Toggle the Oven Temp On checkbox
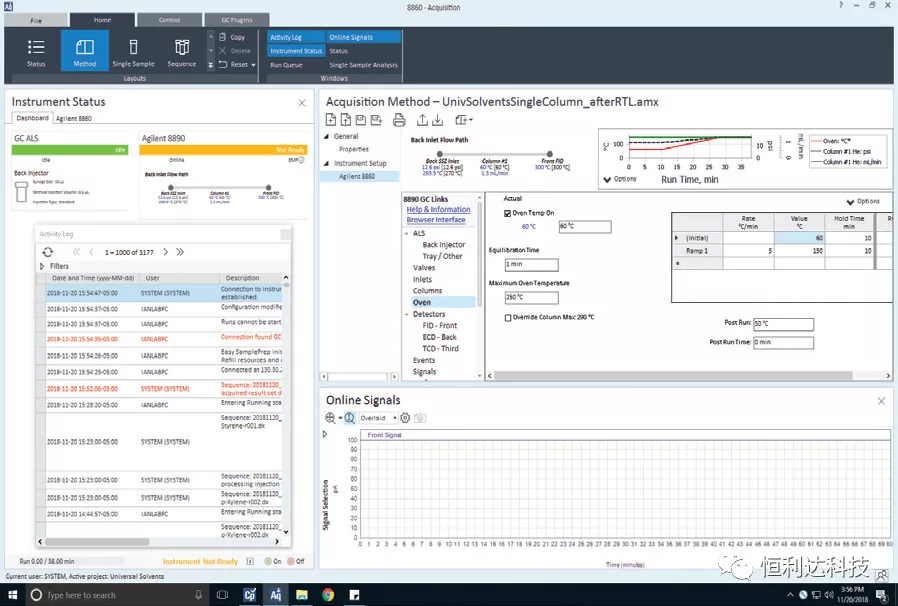This screenshot has height=606, width=898. [507, 213]
